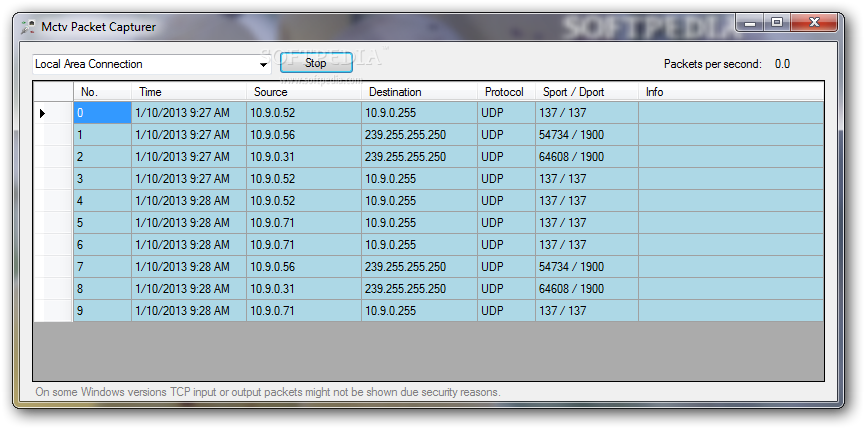The width and height of the screenshot is (865, 429).
Task: Click source 10.9.0.31 in row 2
Action: 304,157
